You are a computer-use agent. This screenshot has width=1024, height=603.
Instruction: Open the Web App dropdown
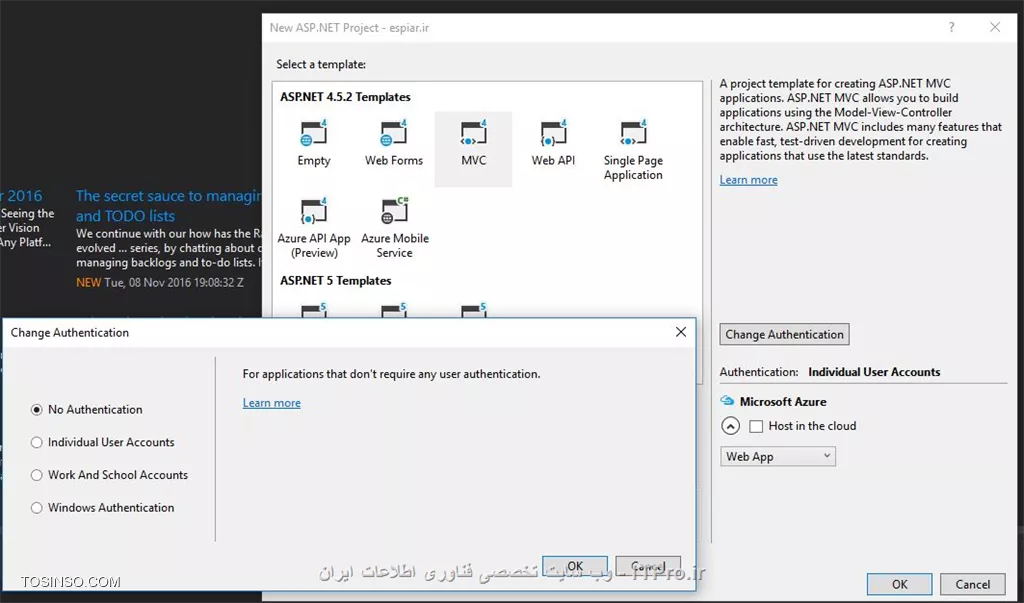pos(777,456)
